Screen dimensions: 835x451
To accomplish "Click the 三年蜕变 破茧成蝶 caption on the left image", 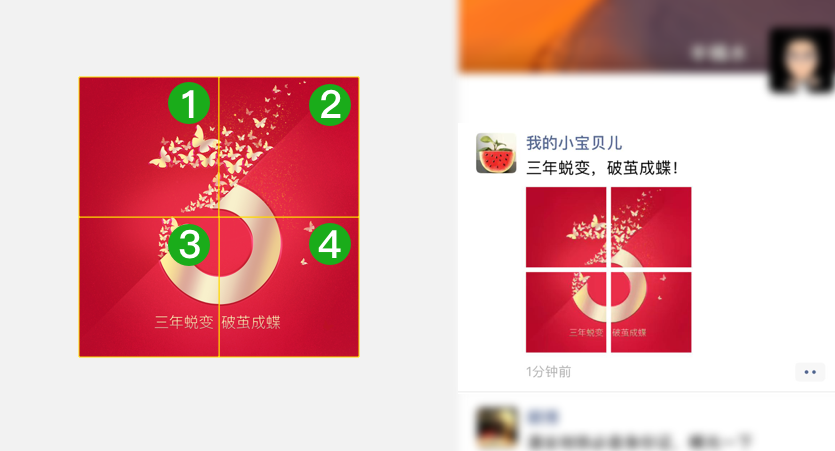I will coord(218,322).
